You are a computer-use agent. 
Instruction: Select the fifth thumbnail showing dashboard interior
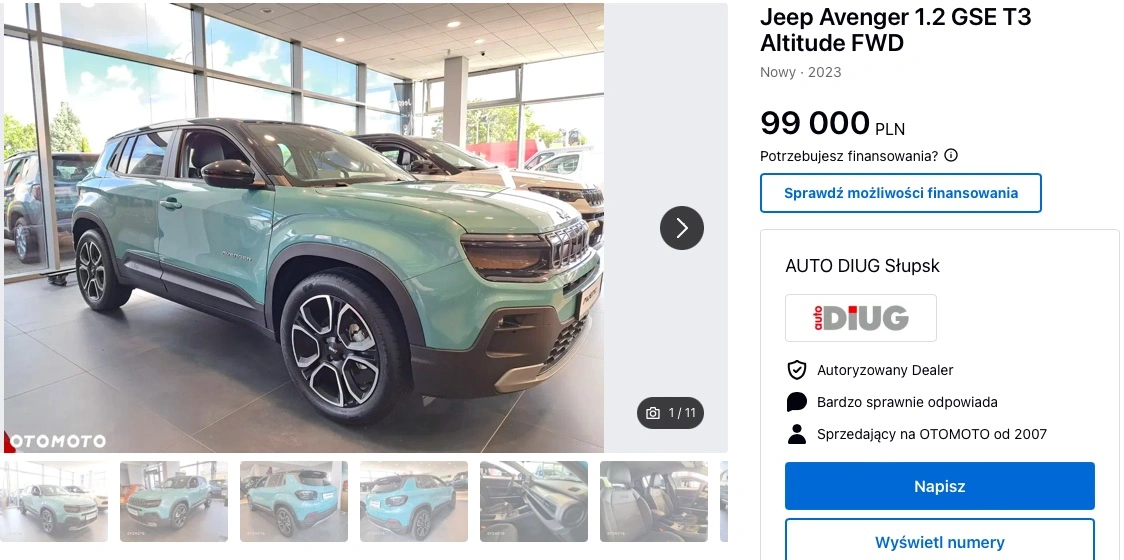pos(534,501)
